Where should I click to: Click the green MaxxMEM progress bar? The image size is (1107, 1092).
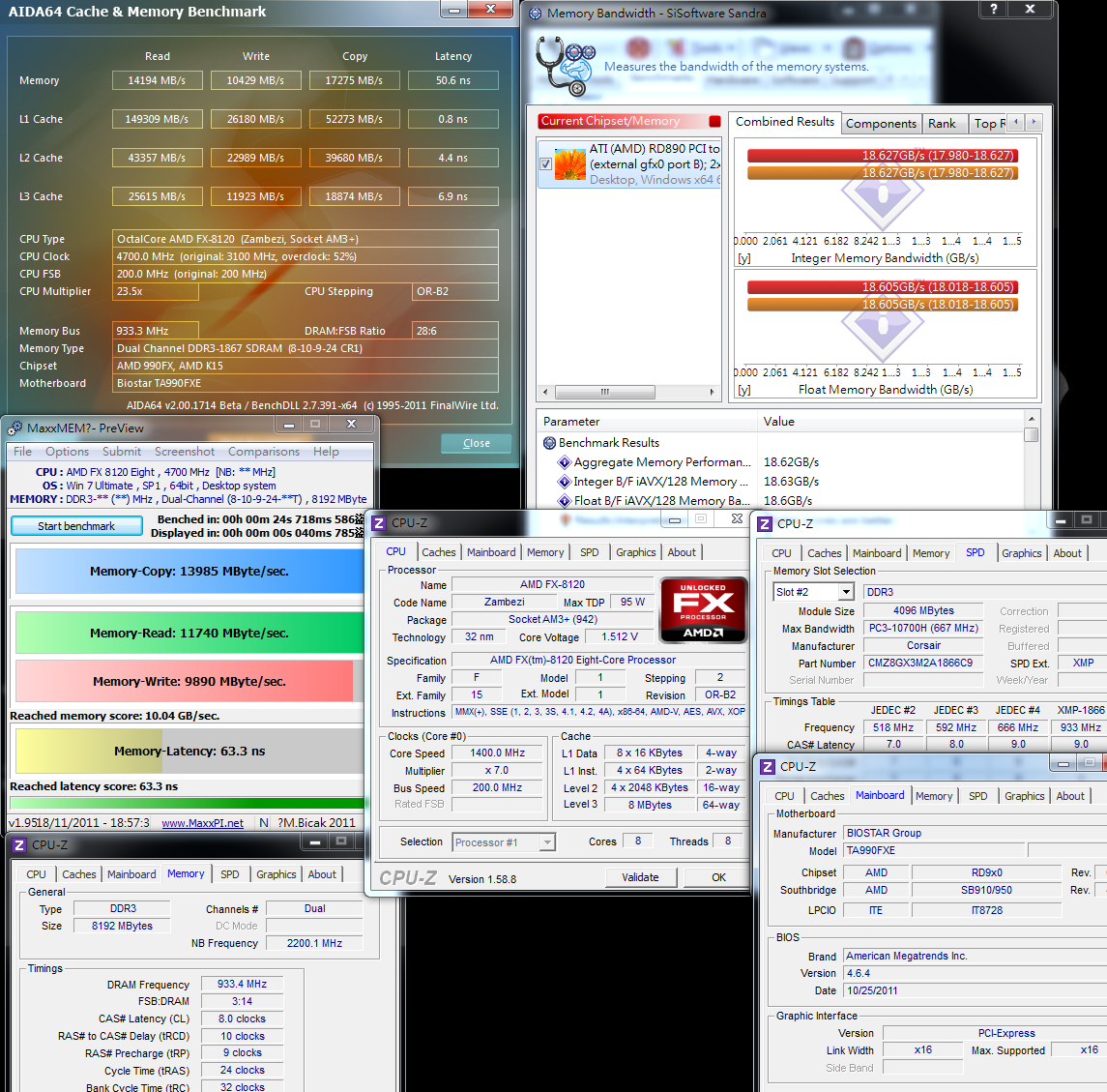tap(188, 803)
